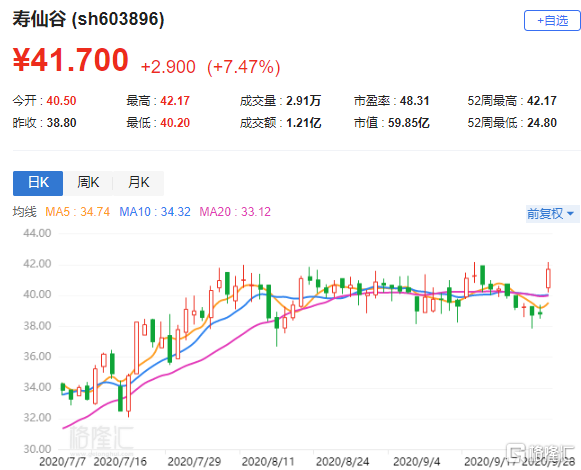Viewport: 581px width, 470px height.
Task: Switch to the 周K weekly chart tab
Action: pos(88,183)
